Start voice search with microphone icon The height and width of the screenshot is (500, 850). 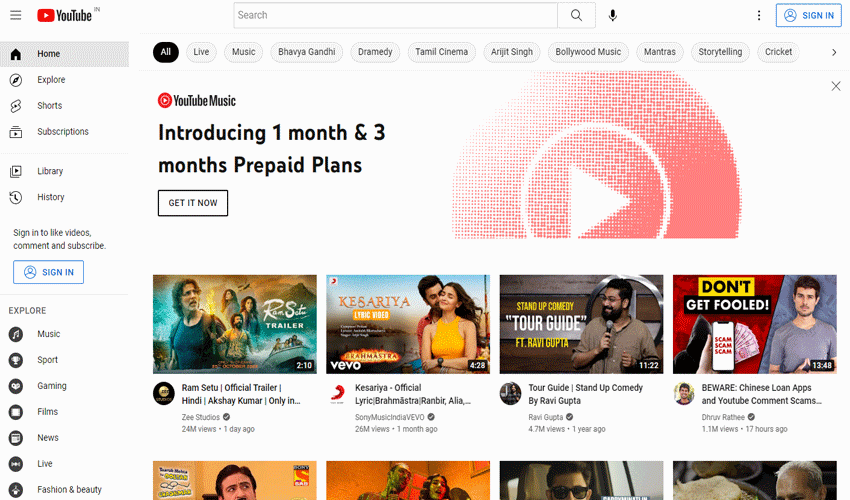(x=613, y=15)
